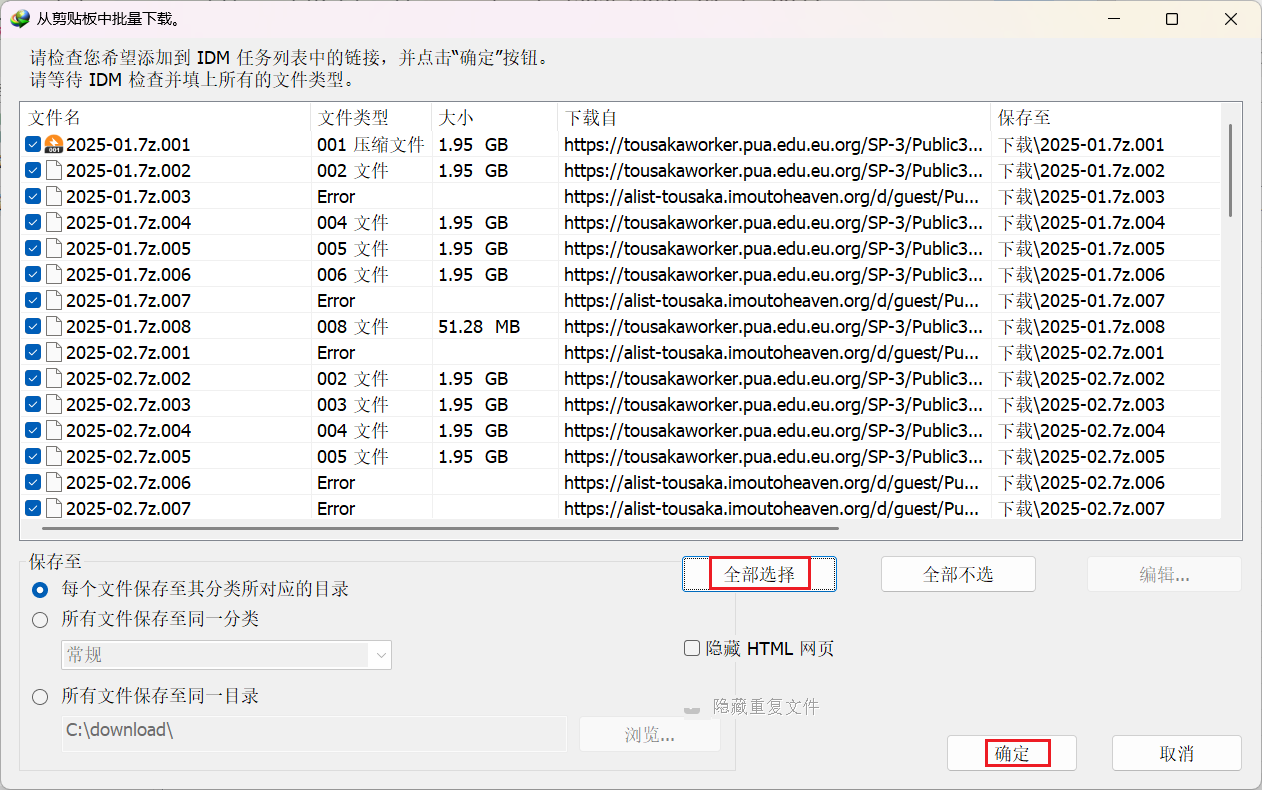
Task: Click the download URL of 2025-01.7z.002
Action: coord(774,171)
